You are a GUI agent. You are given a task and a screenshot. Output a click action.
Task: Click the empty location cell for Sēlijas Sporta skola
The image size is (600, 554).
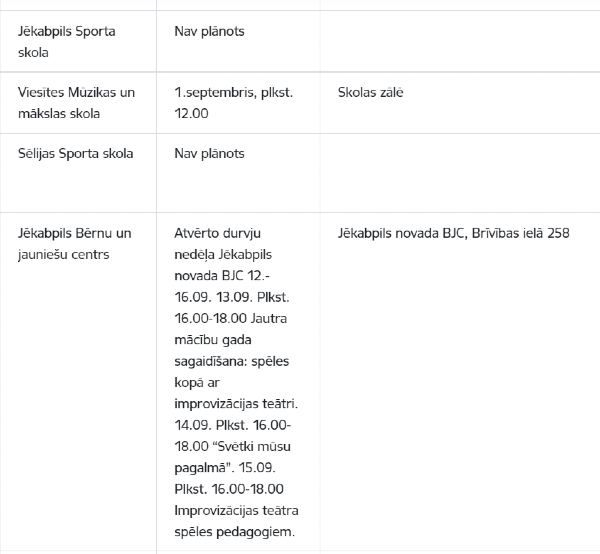[x=460, y=173]
